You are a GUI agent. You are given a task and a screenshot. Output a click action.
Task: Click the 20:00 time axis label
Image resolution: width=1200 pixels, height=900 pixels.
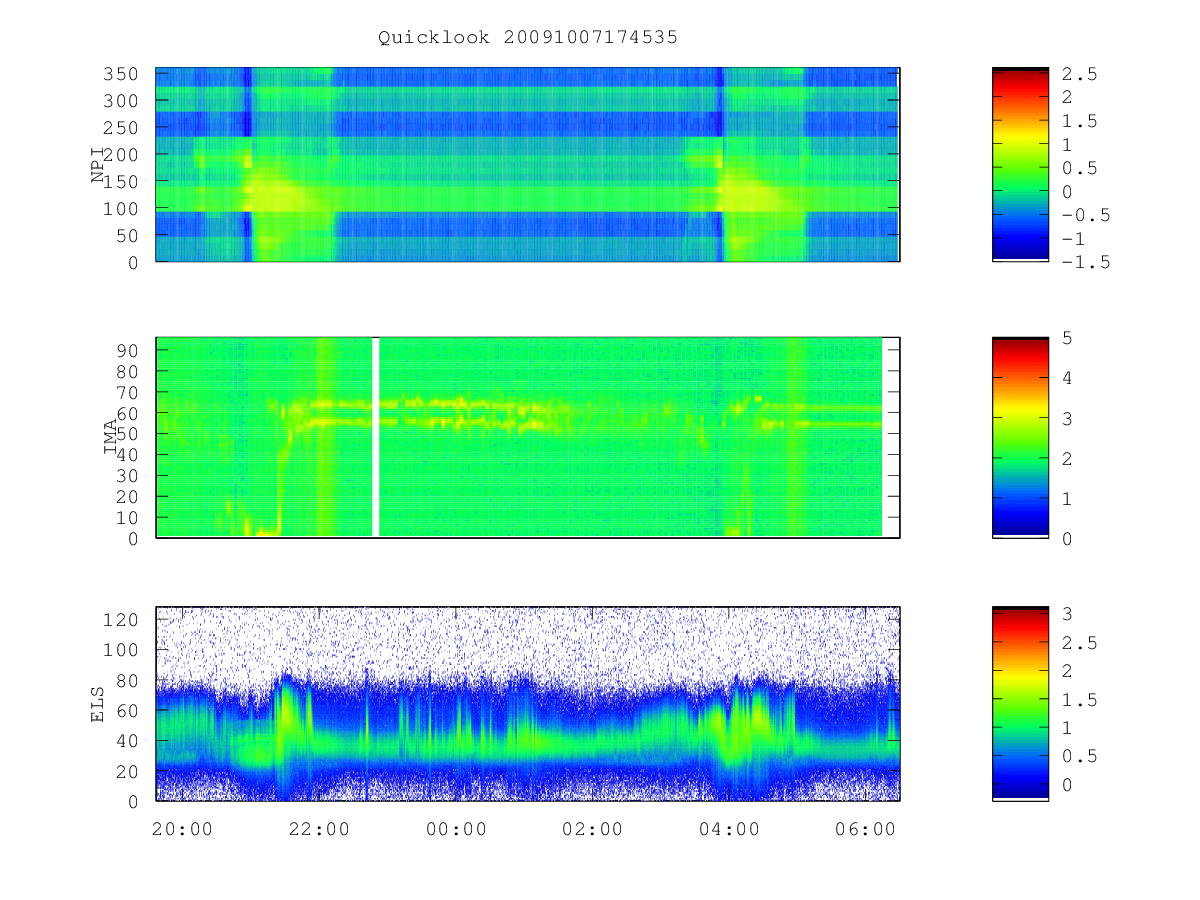tap(183, 829)
